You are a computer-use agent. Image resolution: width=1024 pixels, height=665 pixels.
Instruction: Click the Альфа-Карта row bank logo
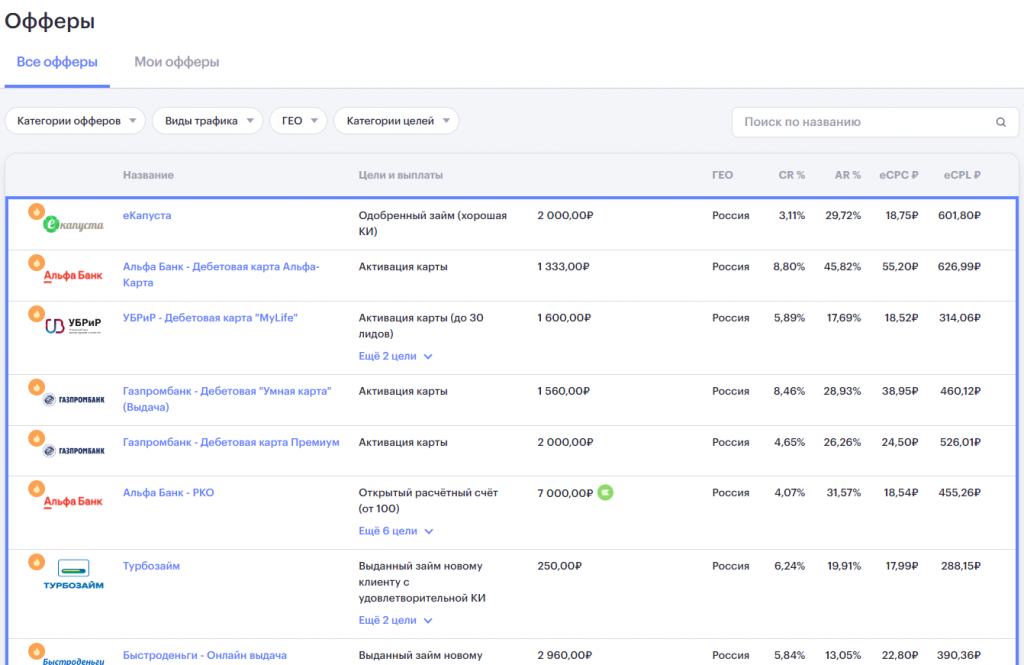73,276
